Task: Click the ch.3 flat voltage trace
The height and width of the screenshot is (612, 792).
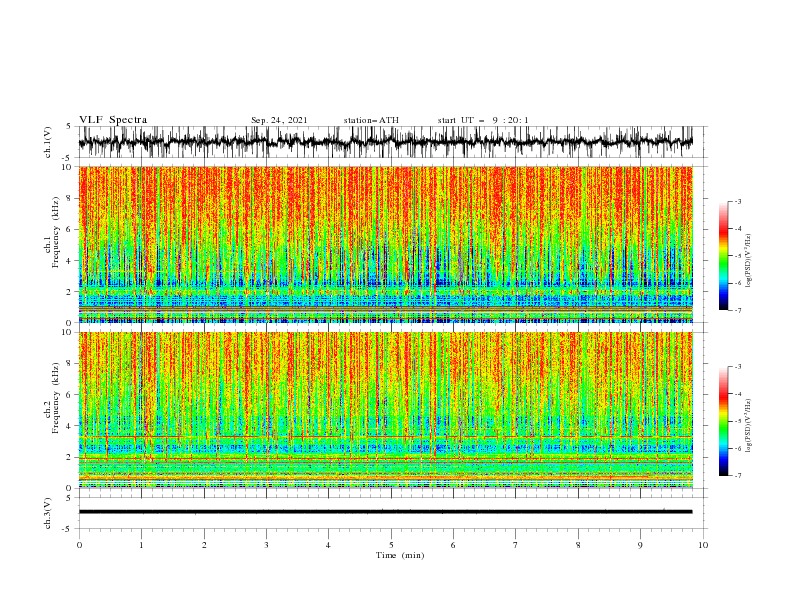Action: point(385,512)
